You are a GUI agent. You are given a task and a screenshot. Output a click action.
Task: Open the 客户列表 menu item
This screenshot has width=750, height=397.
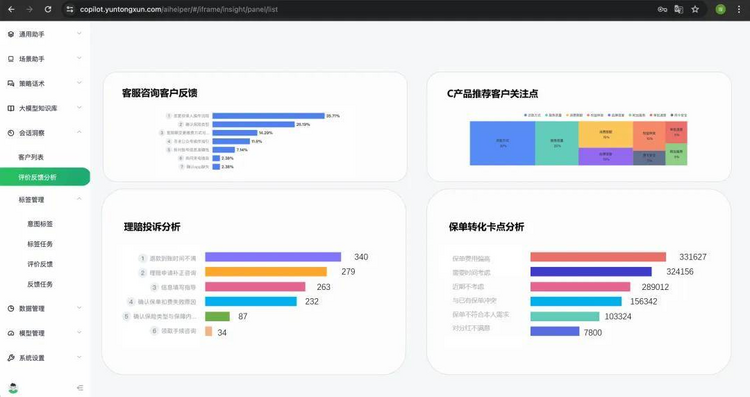(31, 157)
